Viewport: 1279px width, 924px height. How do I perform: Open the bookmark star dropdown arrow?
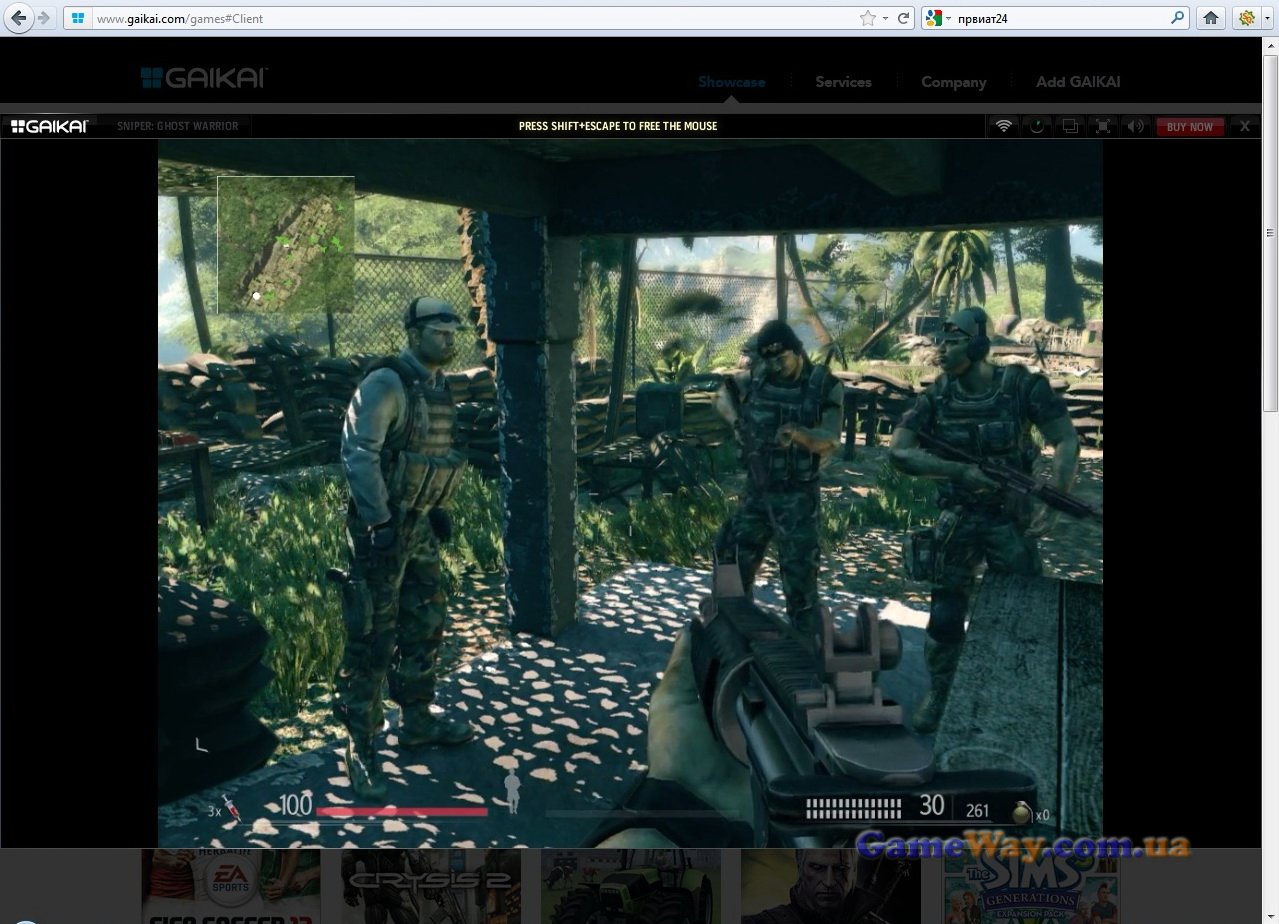pyautogui.click(x=885, y=18)
